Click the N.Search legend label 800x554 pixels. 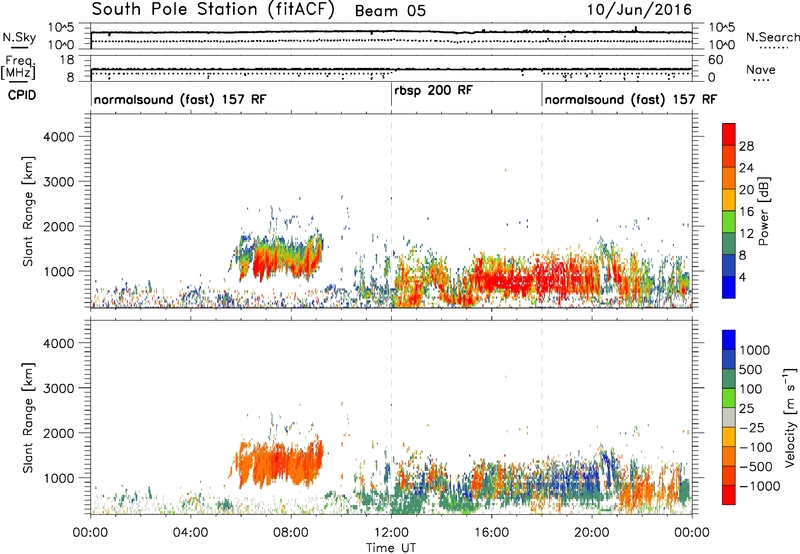[772, 37]
